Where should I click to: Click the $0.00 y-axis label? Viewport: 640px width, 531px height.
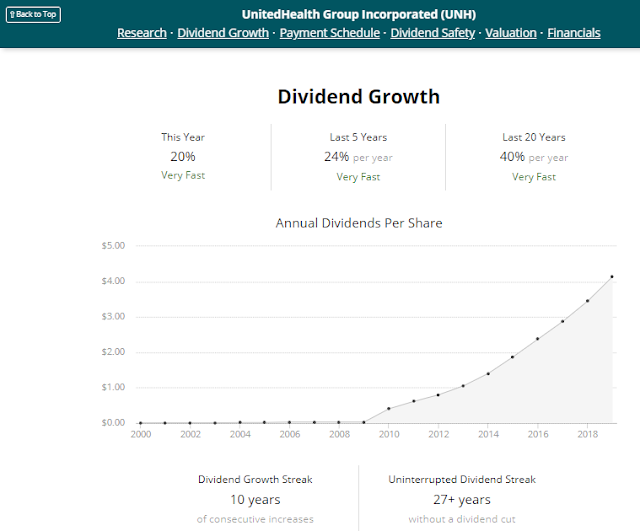[x=113, y=422]
